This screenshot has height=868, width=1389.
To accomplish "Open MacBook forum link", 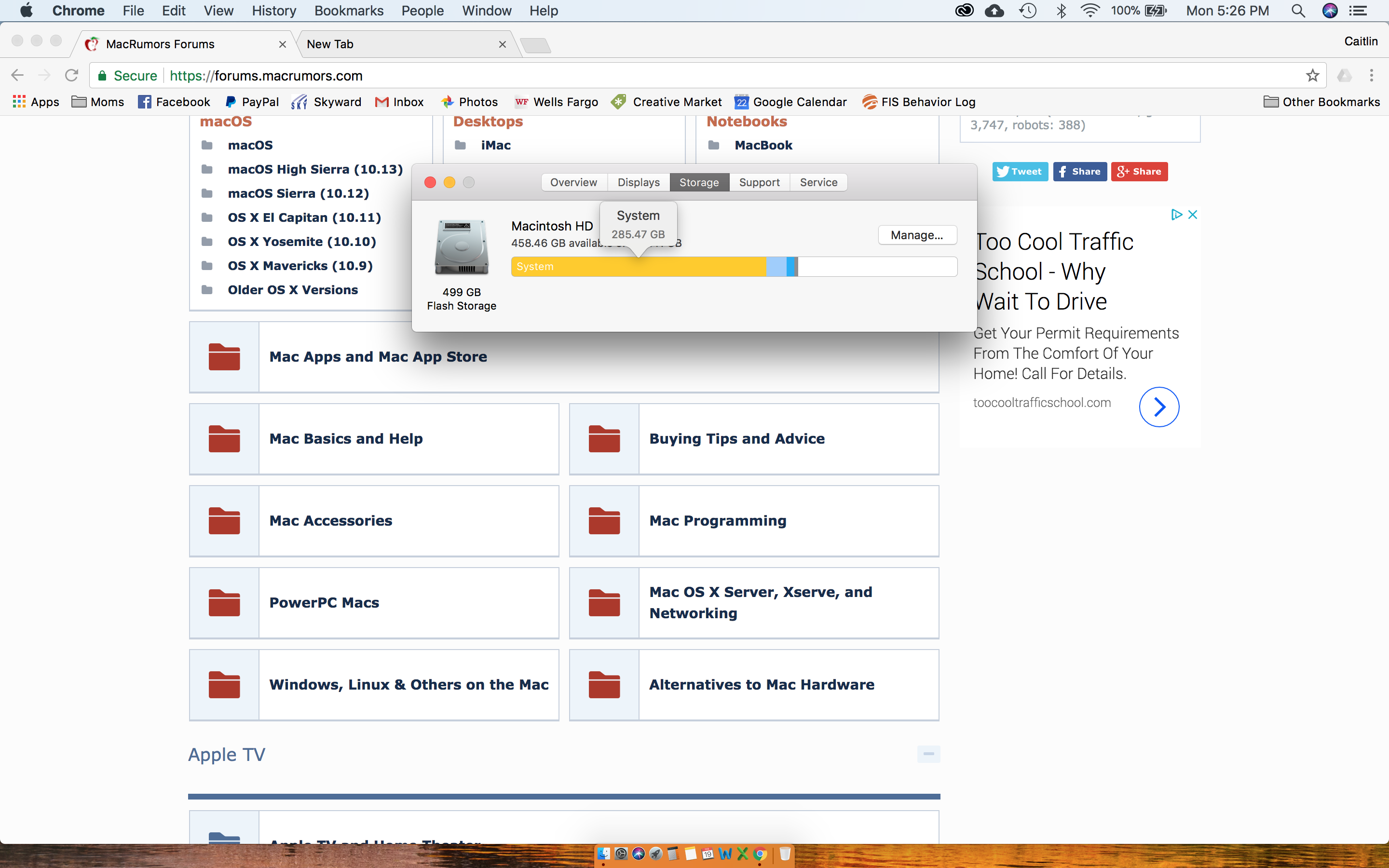I will [x=763, y=145].
